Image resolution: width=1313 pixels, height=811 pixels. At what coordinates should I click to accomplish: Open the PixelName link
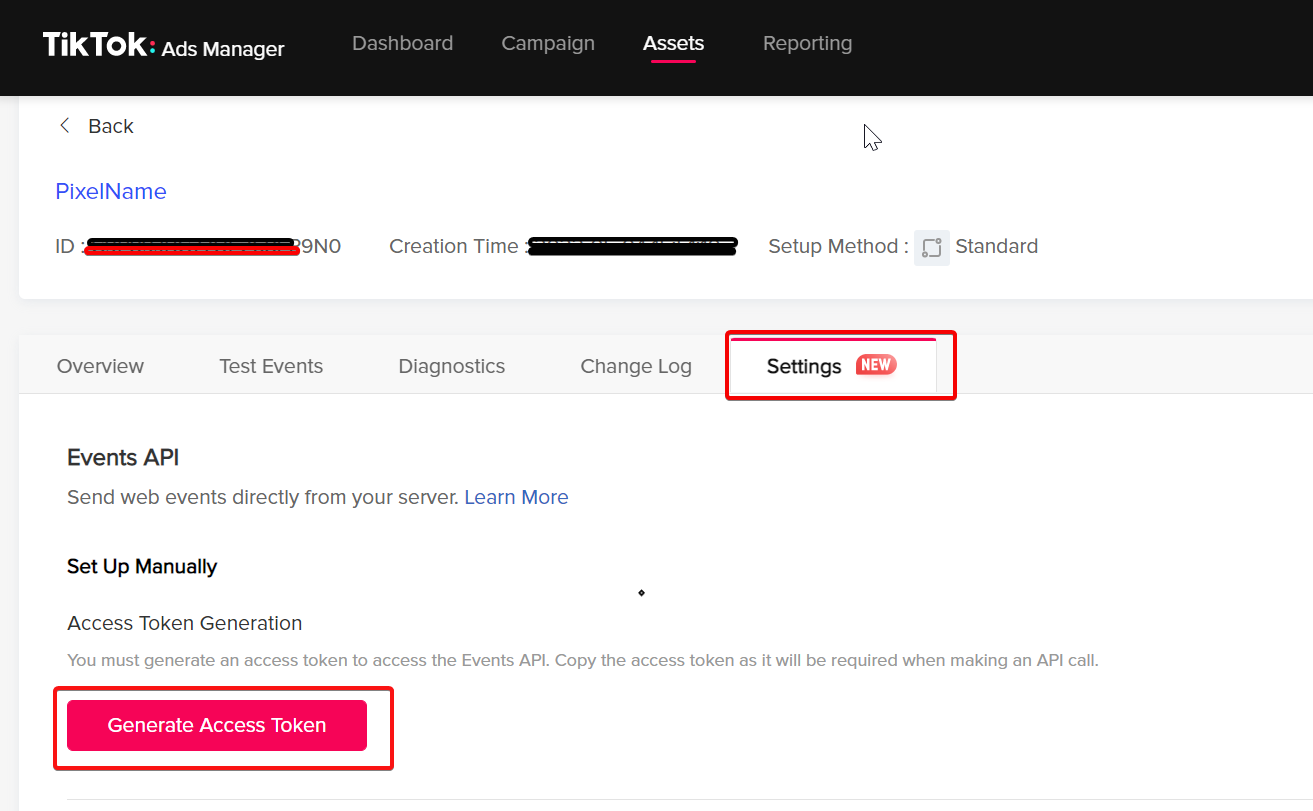point(111,191)
